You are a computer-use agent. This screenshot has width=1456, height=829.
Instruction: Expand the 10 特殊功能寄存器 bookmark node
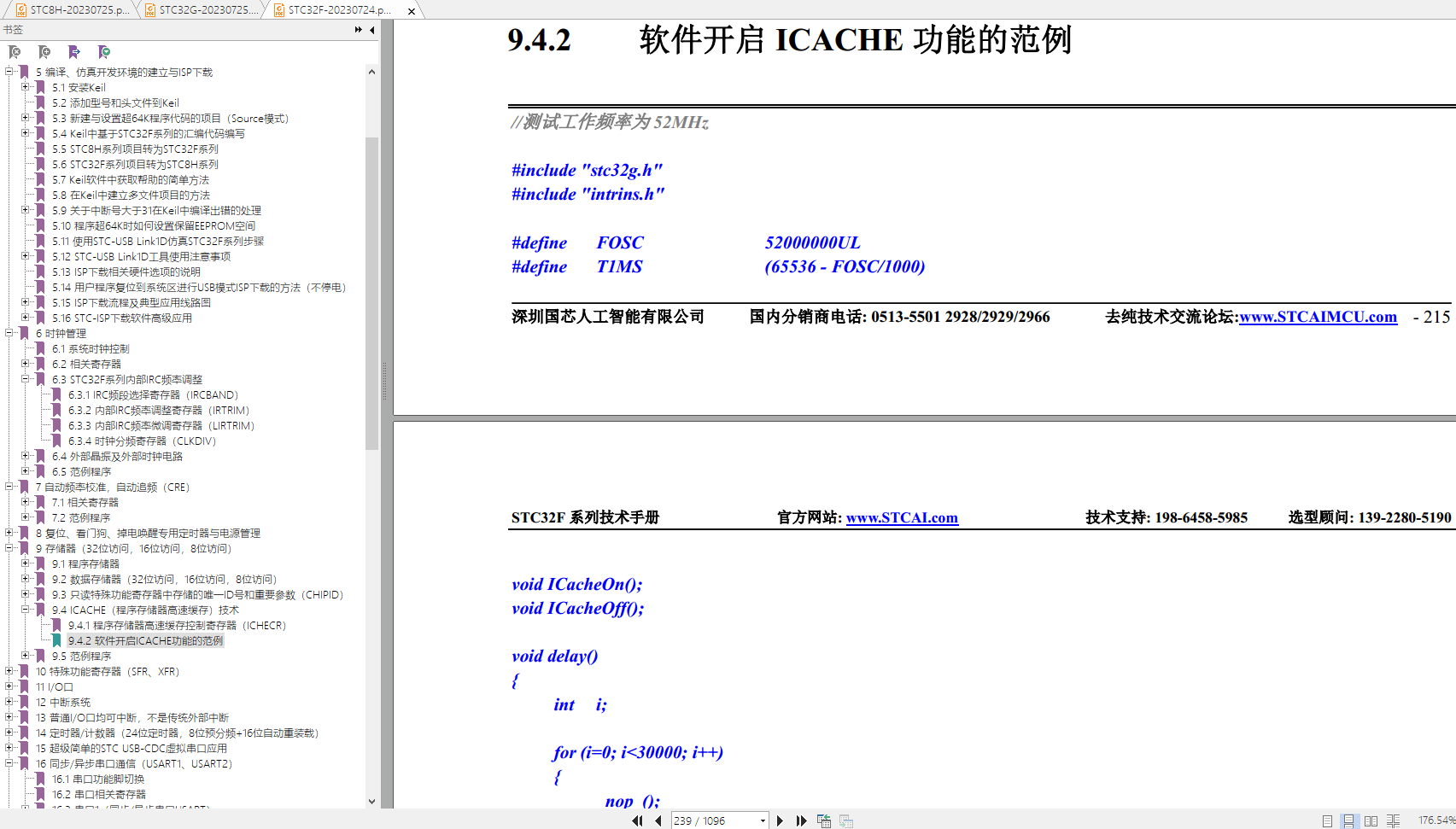coord(9,671)
